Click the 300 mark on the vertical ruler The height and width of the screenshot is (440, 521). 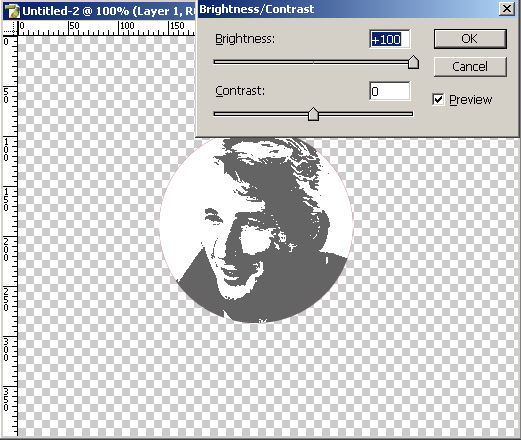click(x=6, y=349)
